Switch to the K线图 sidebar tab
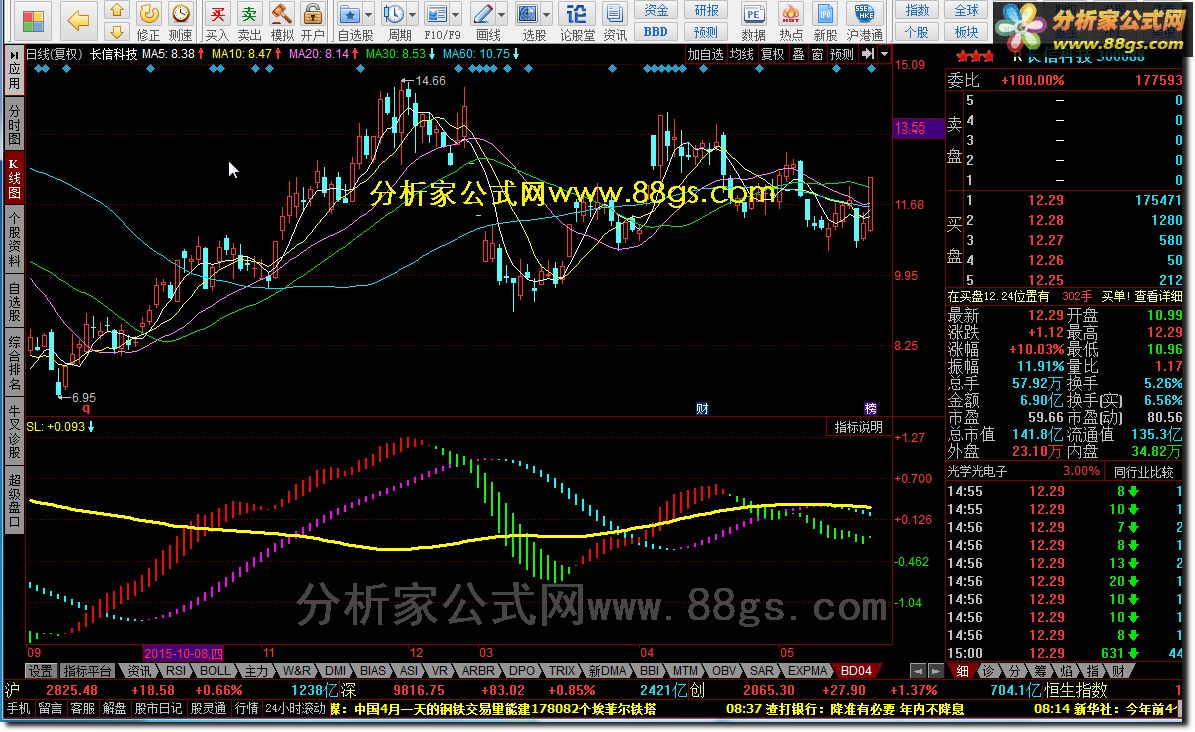 click(x=14, y=178)
